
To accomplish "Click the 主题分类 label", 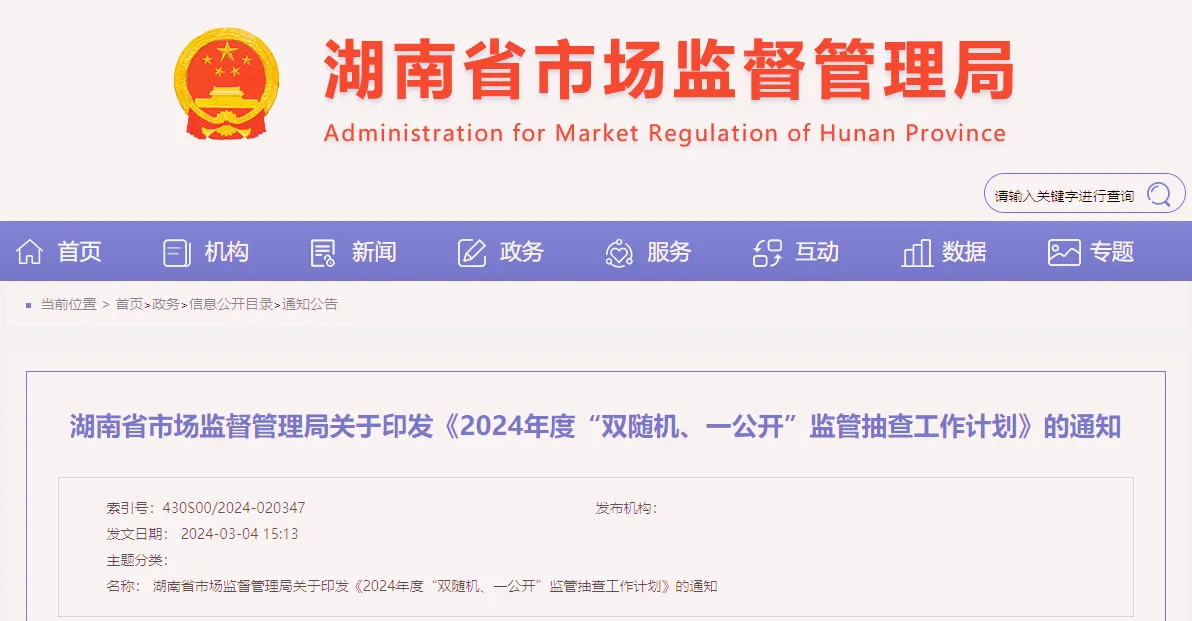I will point(137,560).
